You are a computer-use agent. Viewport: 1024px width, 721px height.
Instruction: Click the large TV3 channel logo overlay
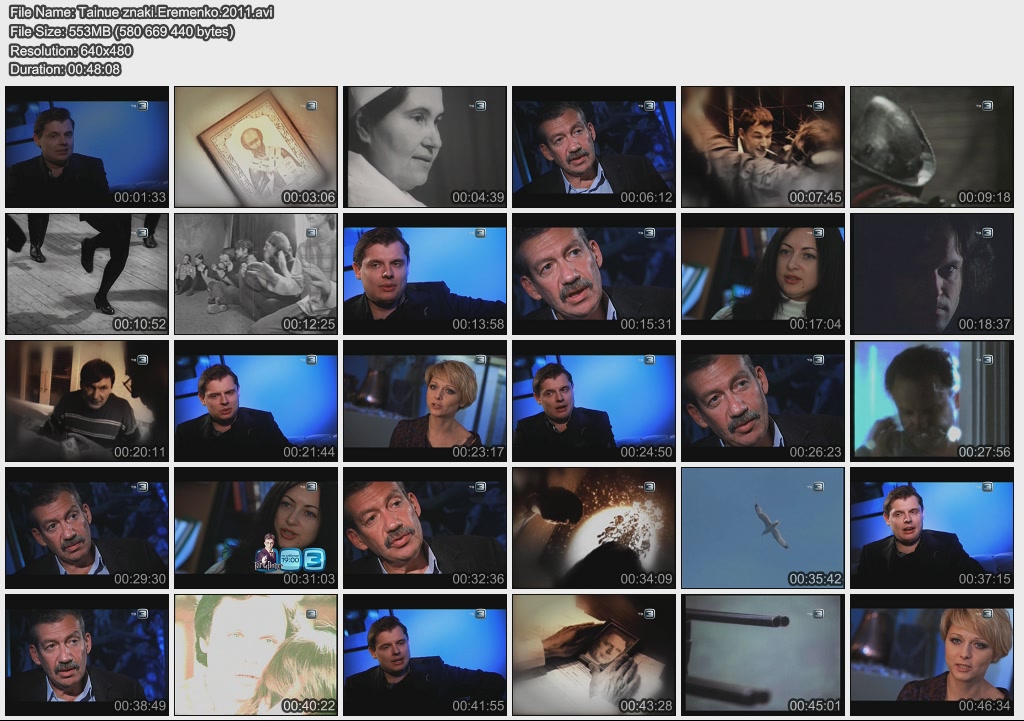coord(313,557)
